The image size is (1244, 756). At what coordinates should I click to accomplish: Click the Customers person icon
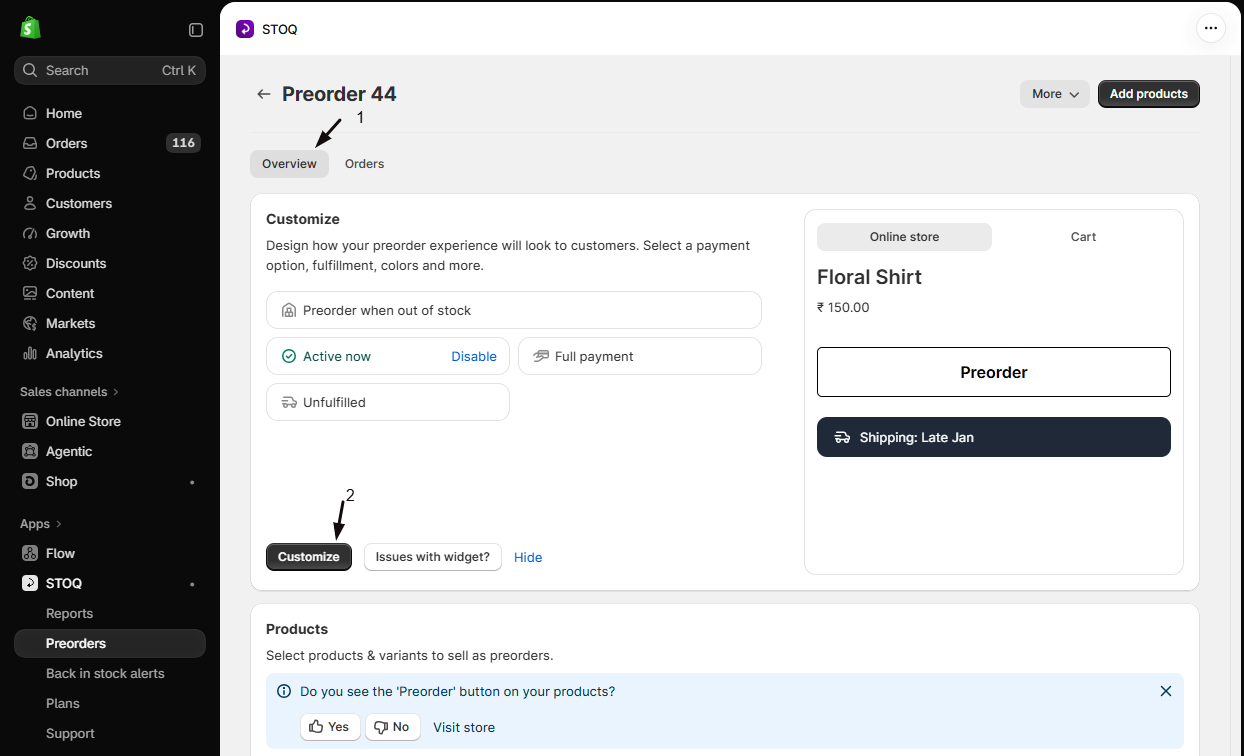pyautogui.click(x=30, y=203)
